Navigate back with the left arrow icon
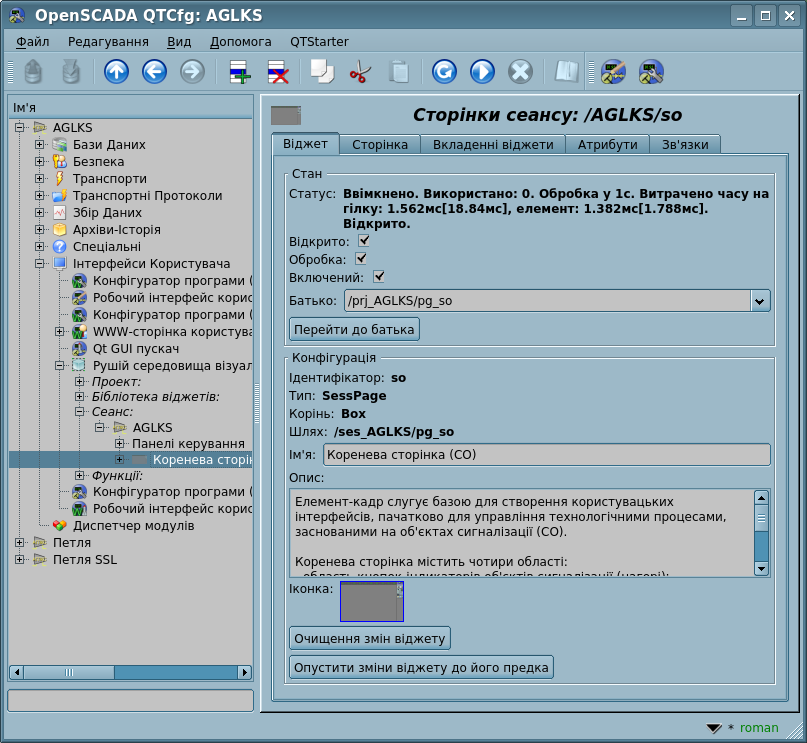This screenshot has width=807, height=743. [x=154, y=72]
